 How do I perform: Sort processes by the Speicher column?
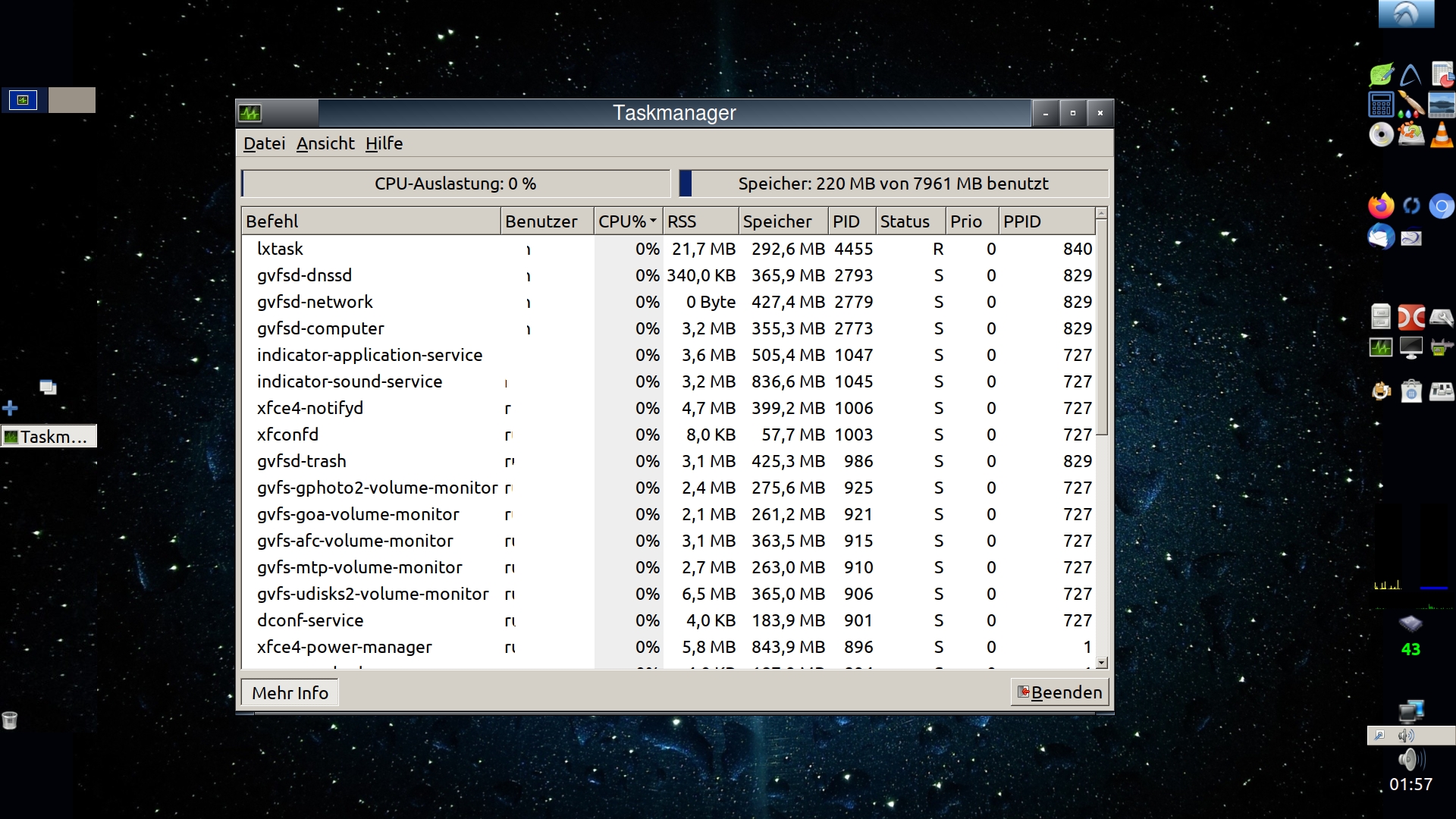coord(781,221)
